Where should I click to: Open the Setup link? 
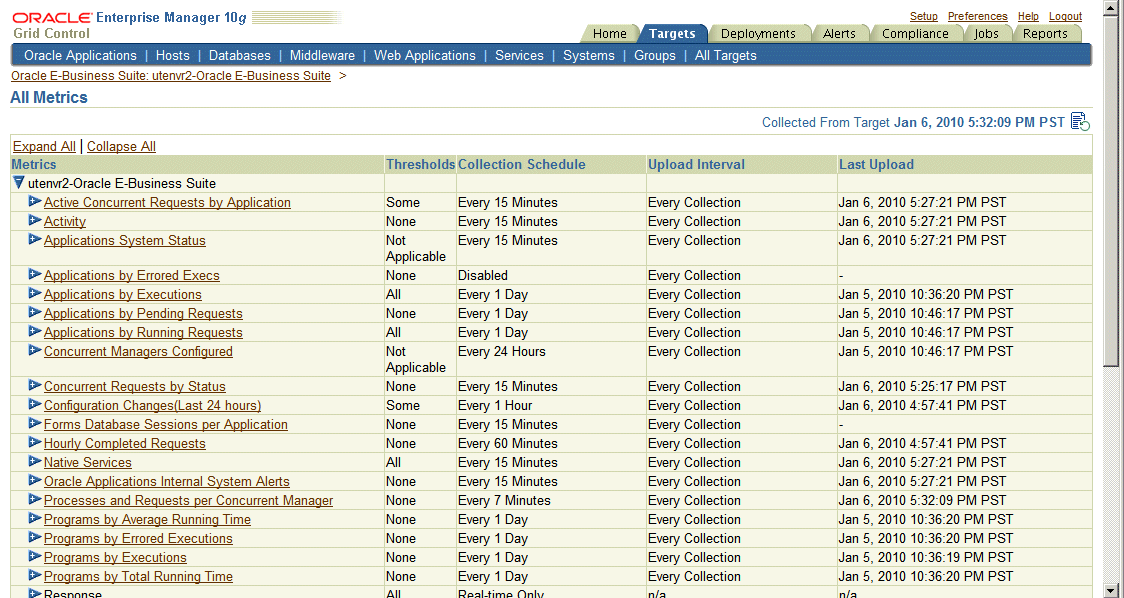pos(924,16)
